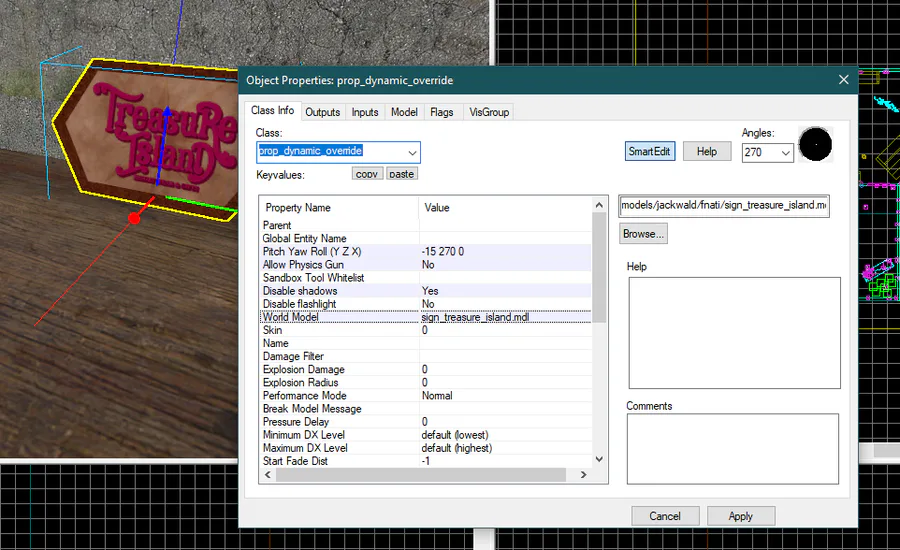Select the Parent property row
Screen dimensions: 900x550
click(x=425, y=225)
